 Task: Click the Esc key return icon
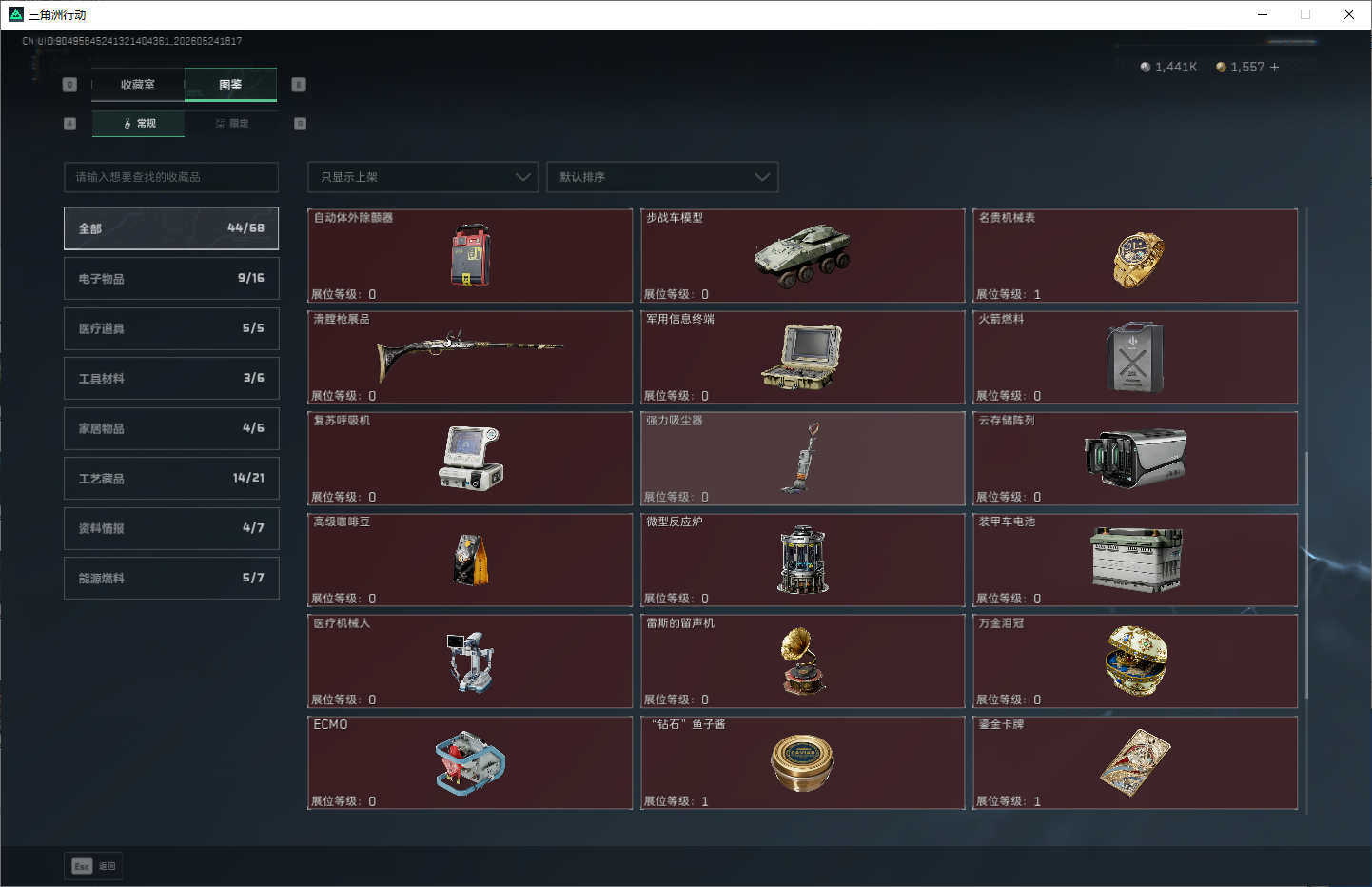(x=82, y=866)
